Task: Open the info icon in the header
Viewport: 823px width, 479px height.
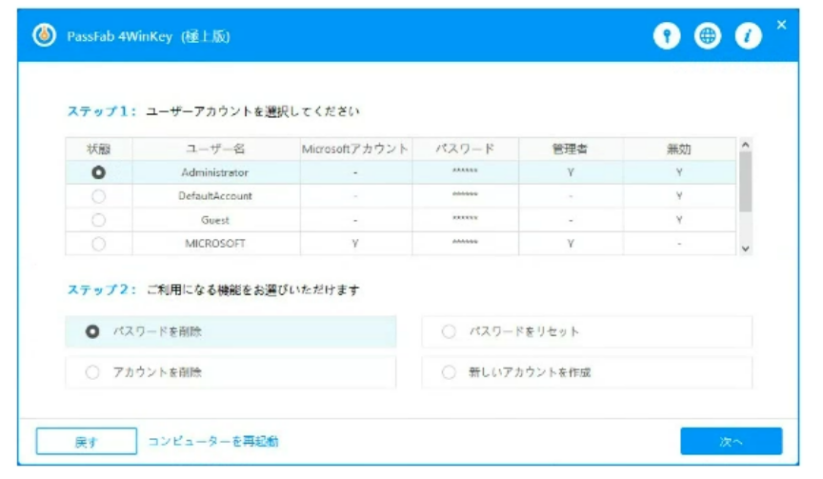Action: tap(748, 36)
